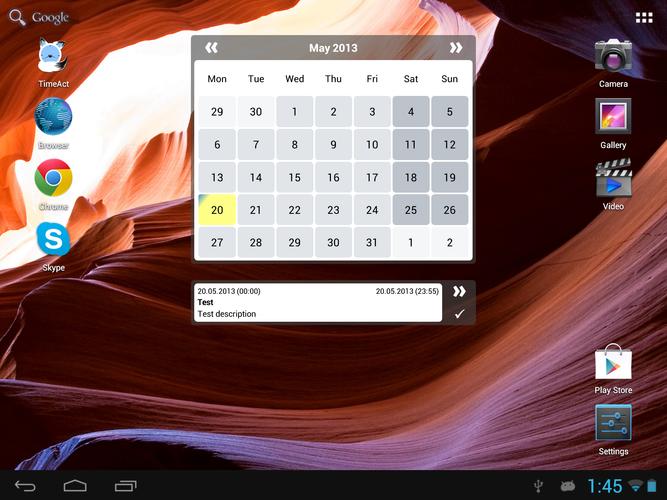
Task: Click the May 2013 month title
Action: [x=333, y=48]
